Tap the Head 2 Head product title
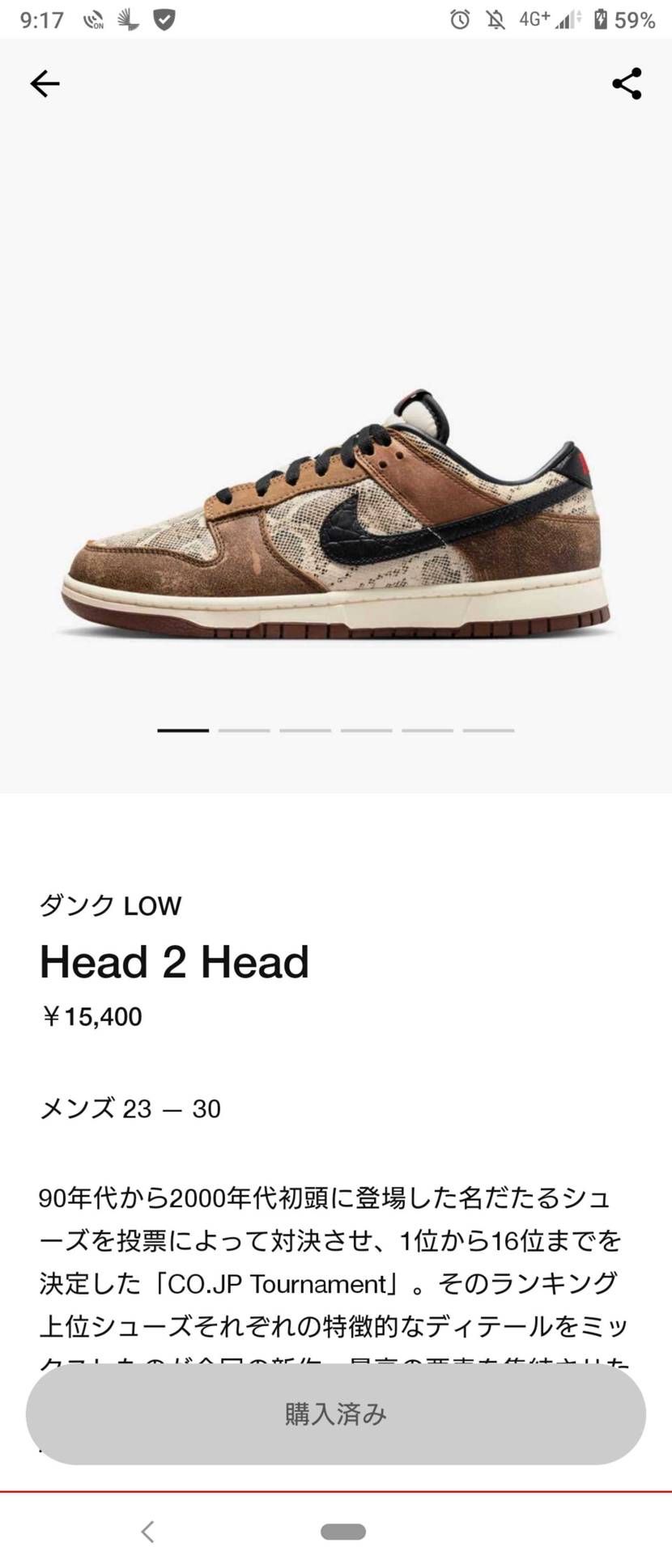This screenshot has height=1568, width=672. 174,961
